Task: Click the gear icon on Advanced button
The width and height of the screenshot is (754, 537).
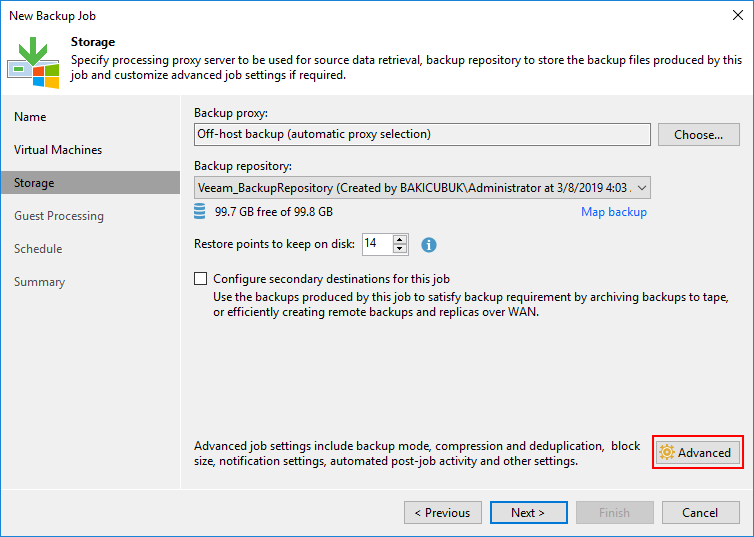Action: [x=667, y=452]
